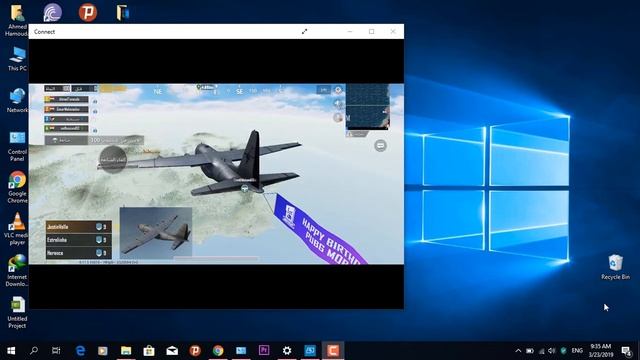Open the Windows Start menu
Image resolution: width=640 pixels, height=360 pixels.
[x=11, y=351]
